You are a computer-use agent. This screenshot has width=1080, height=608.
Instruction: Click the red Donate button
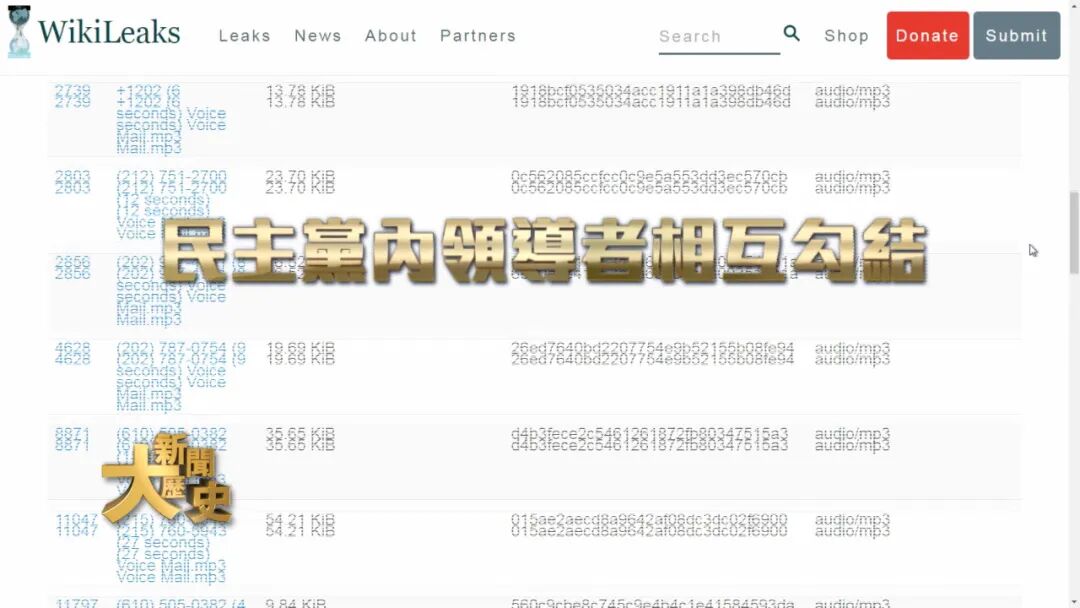click(x=927, y=35)
